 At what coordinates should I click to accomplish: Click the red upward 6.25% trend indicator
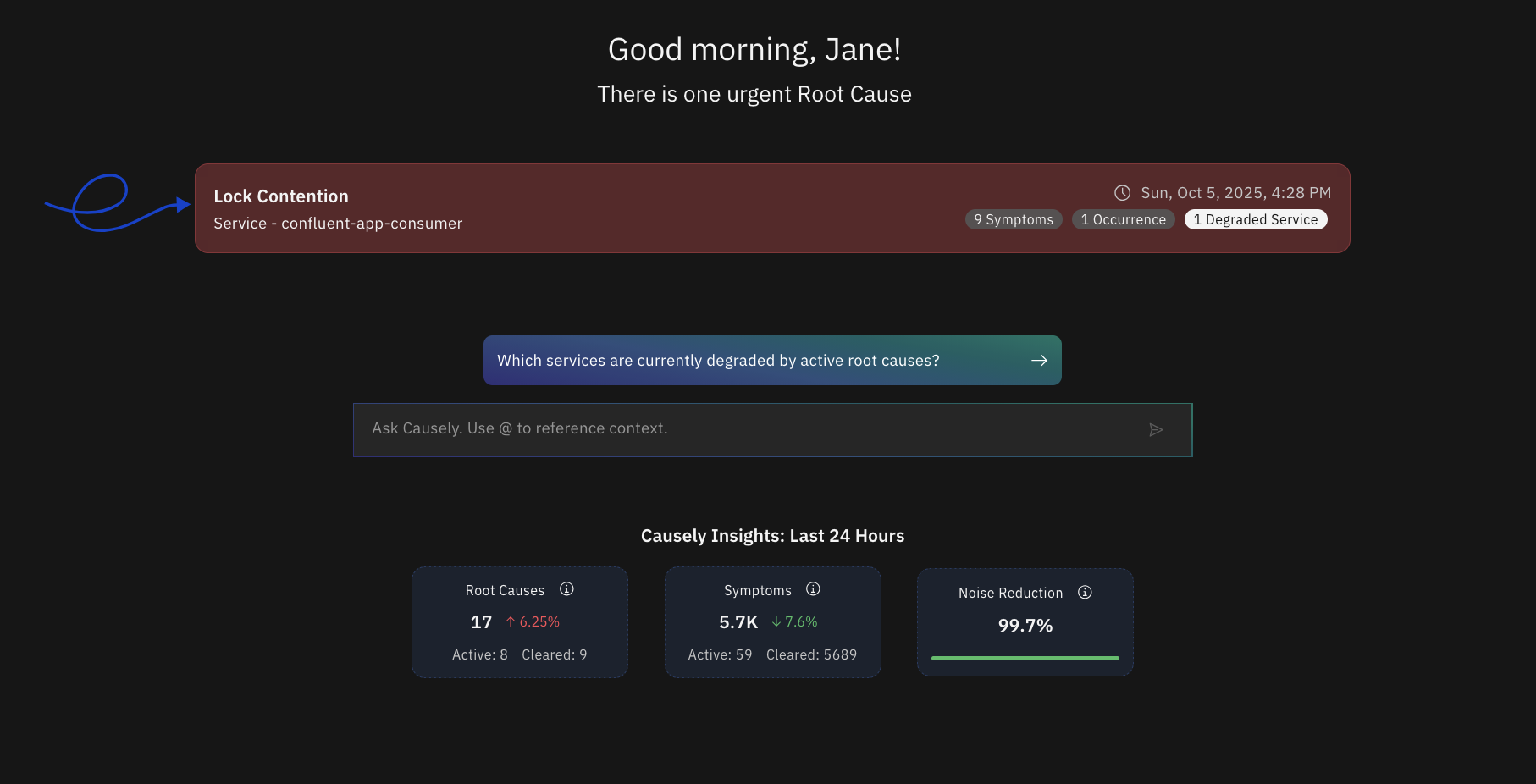pyautogui.click(x=533, y=622)
